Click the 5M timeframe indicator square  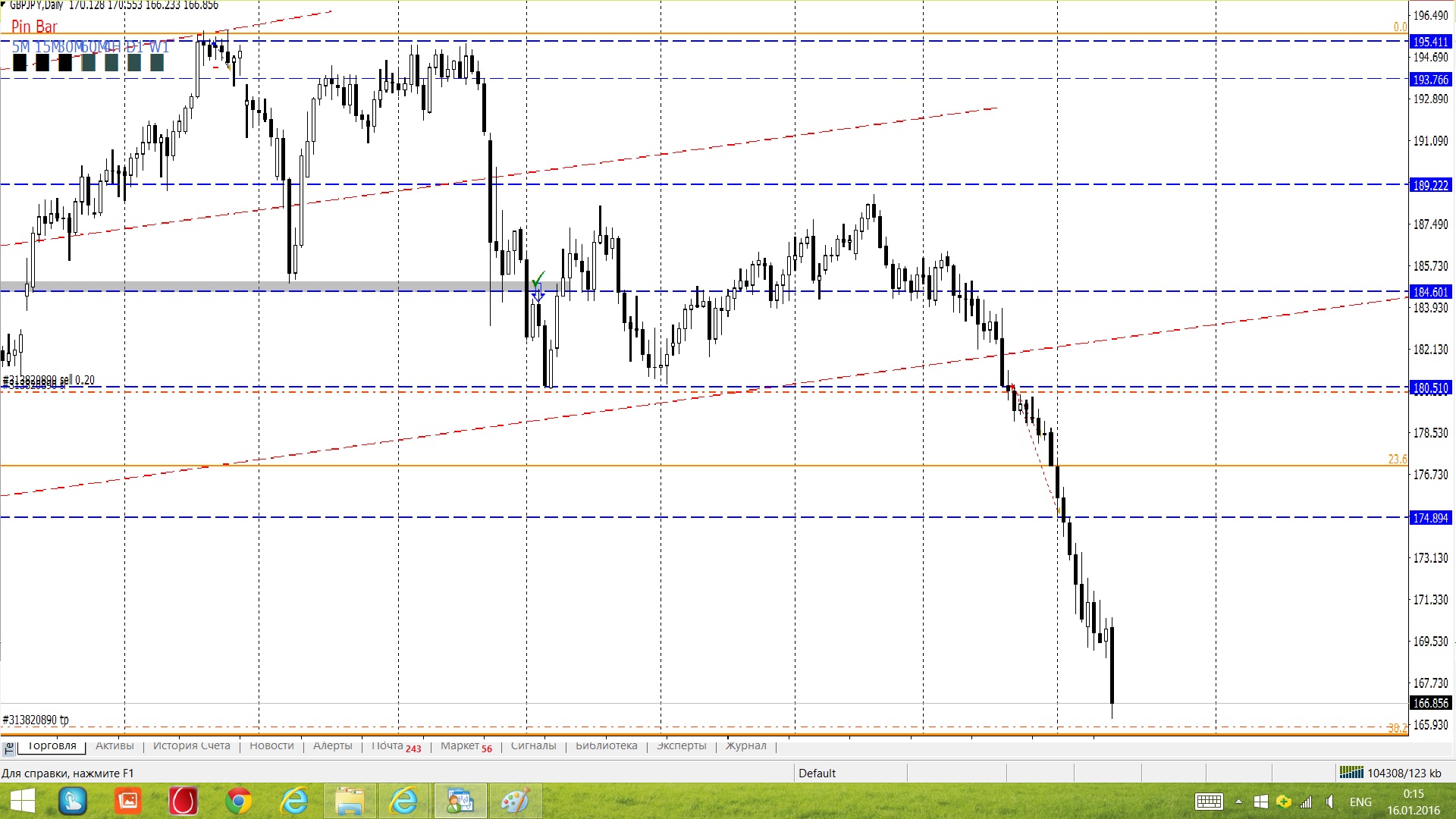(20, 63)
